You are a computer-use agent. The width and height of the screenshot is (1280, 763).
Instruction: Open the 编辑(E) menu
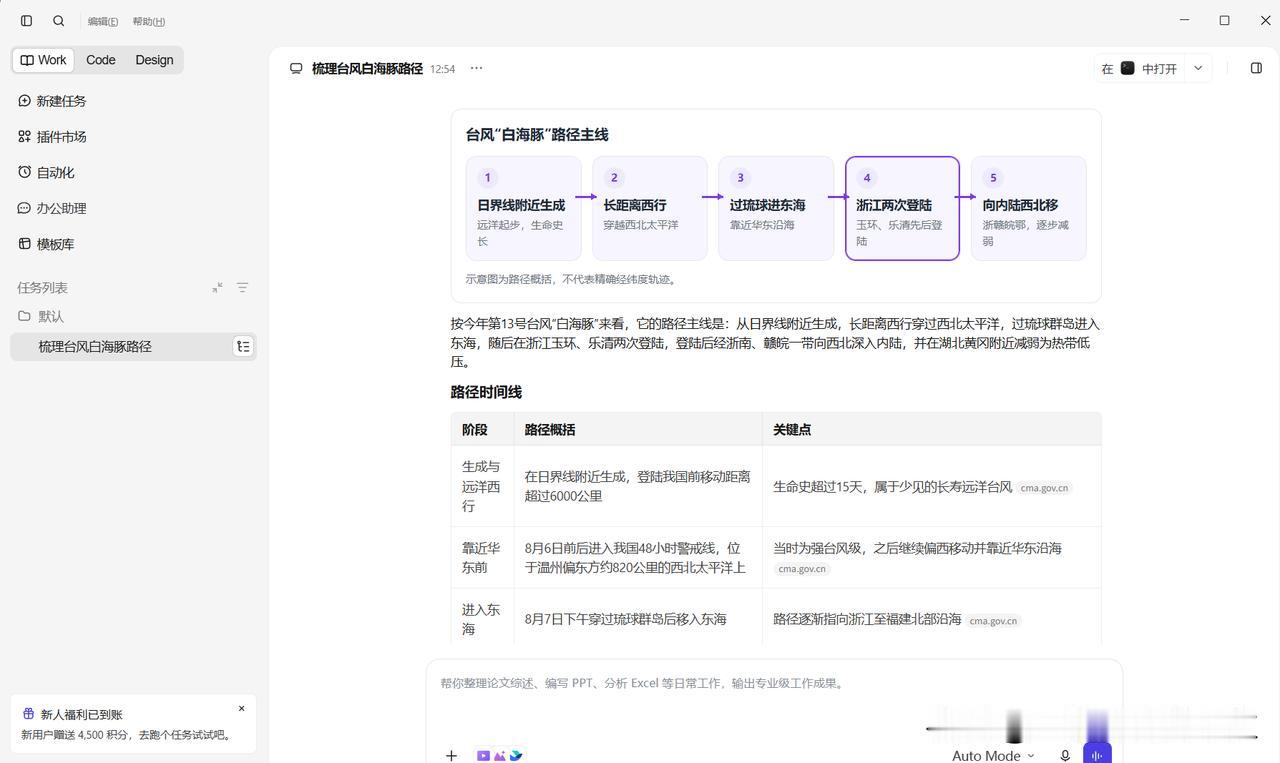pyautogui.click(x=102, y=21)
